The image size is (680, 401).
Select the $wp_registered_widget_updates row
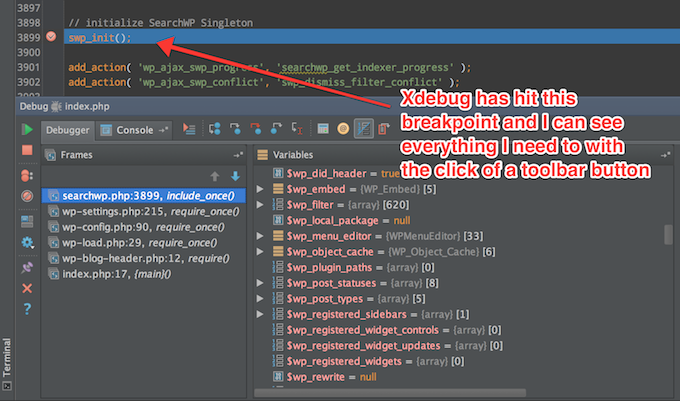[460, 346]
